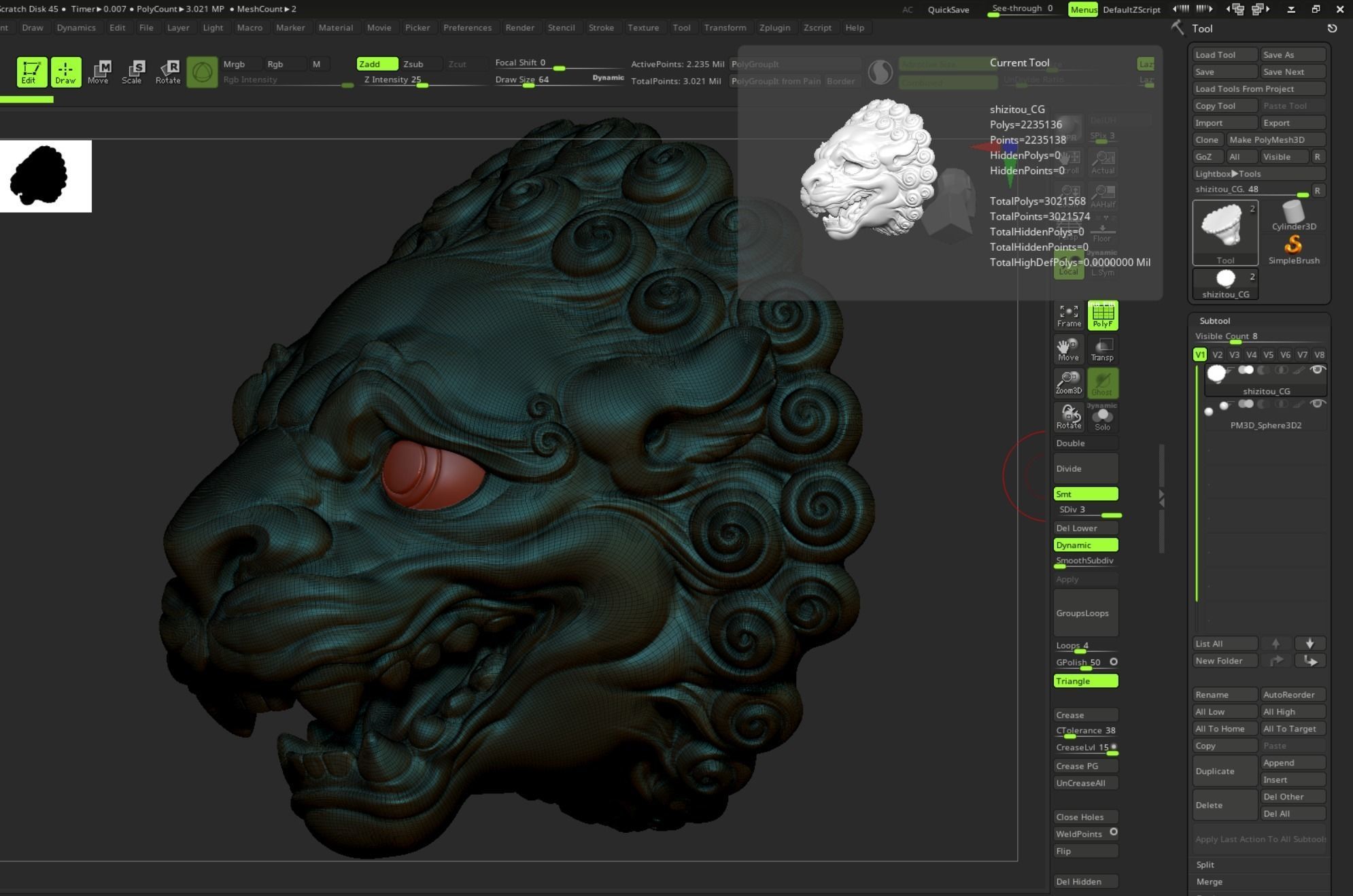Viewport: 1353px width, 896px height.
Task: Select the SimpleBrush tool icon
Action: [x=1293, y=249]
